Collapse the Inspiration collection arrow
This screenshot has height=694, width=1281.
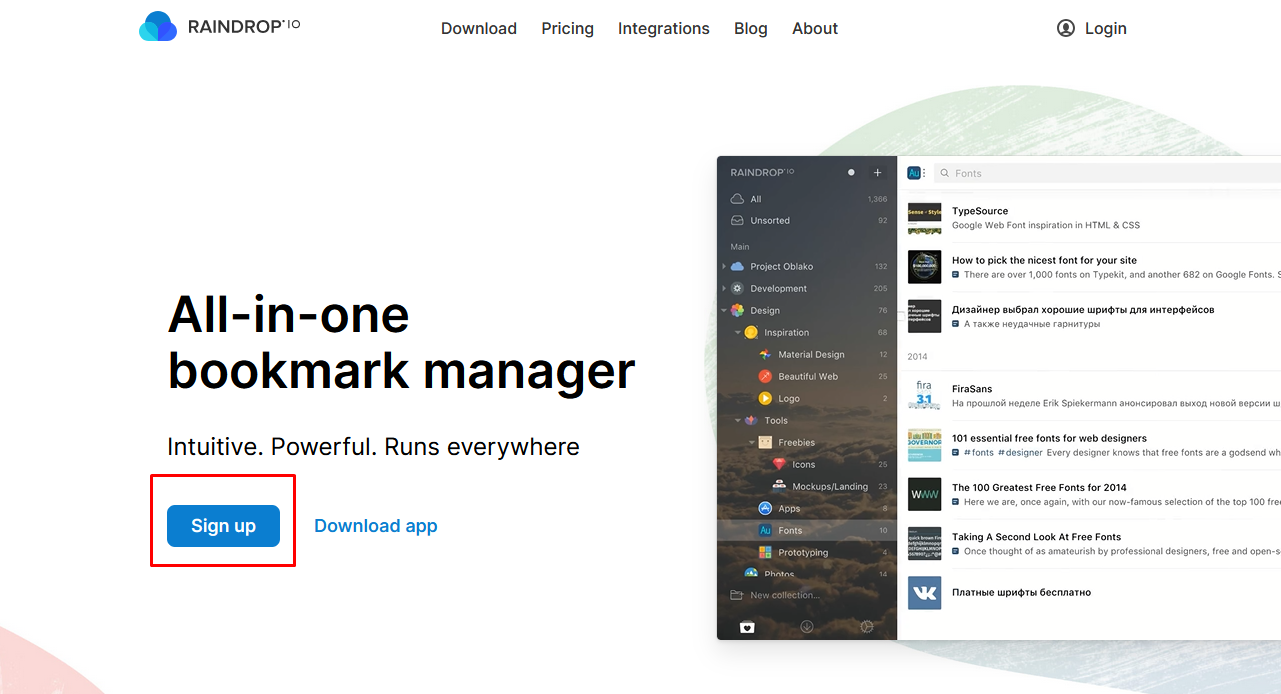pyautogui.click(x=738, y=332)
